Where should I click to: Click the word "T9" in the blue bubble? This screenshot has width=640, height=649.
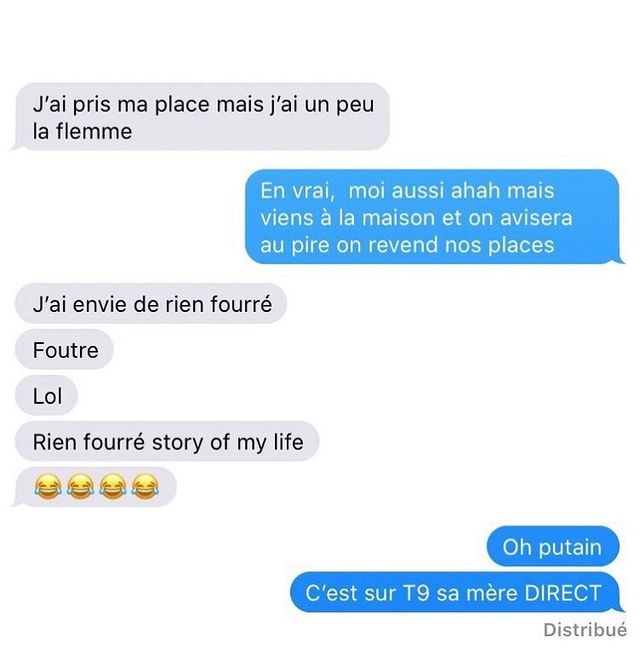point(416,593)
